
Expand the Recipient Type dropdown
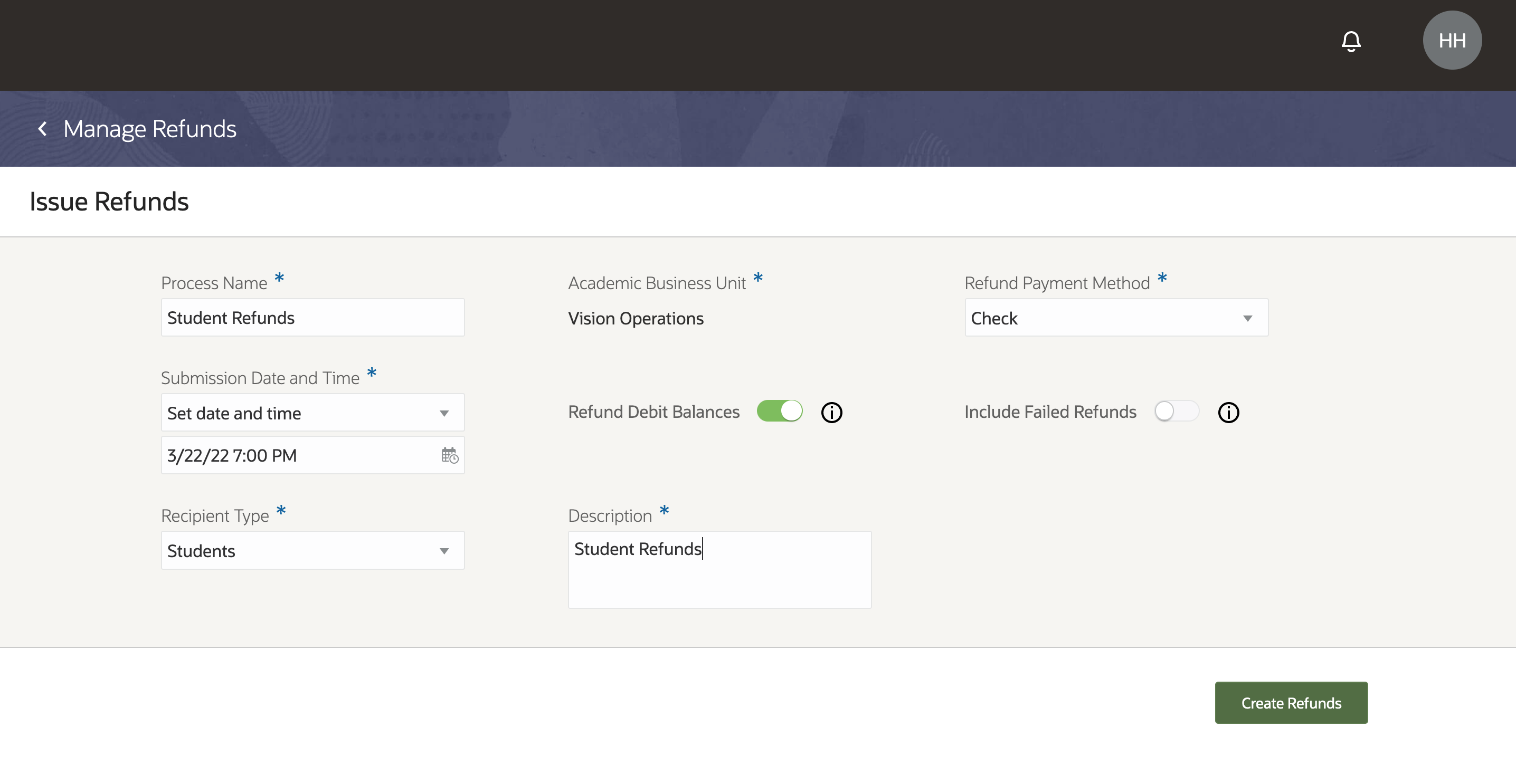[312, 551]
